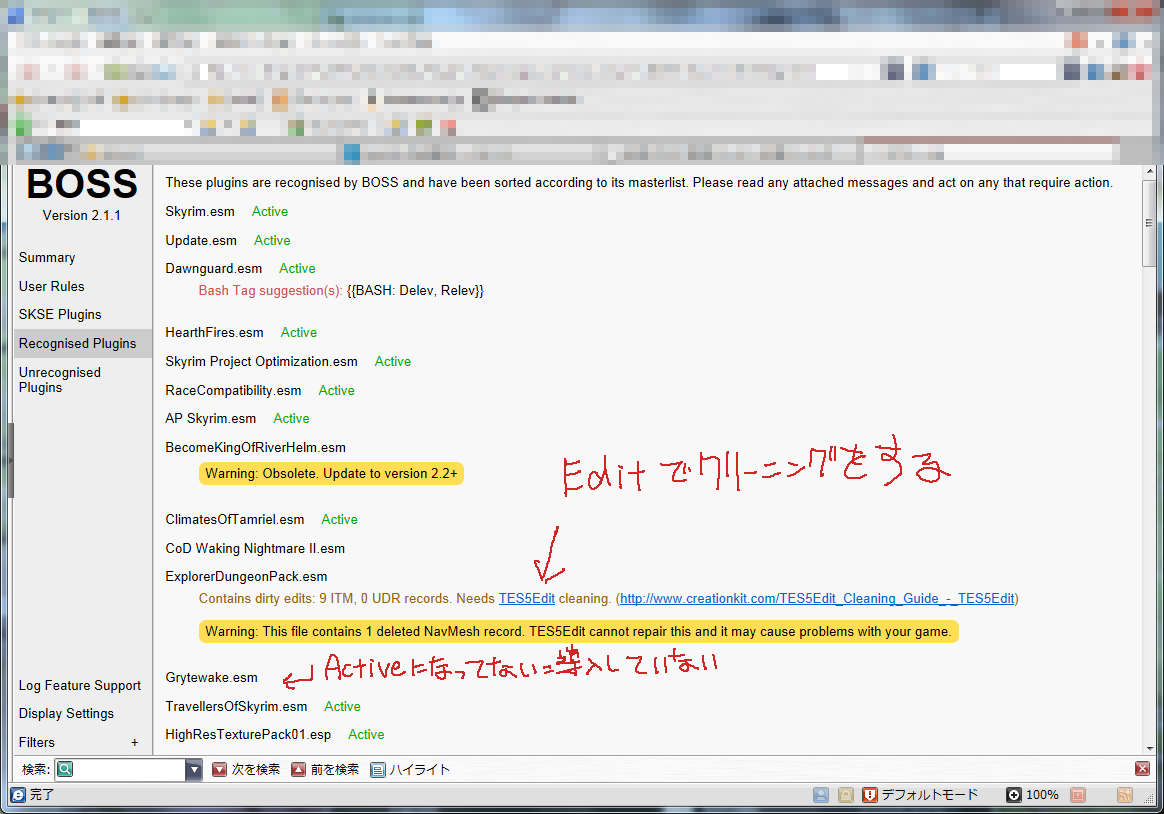Viewport: 1164px width, 814px height.
Task: Click the zoom plus icon beside 100%
Action: tap(1013, 795)
